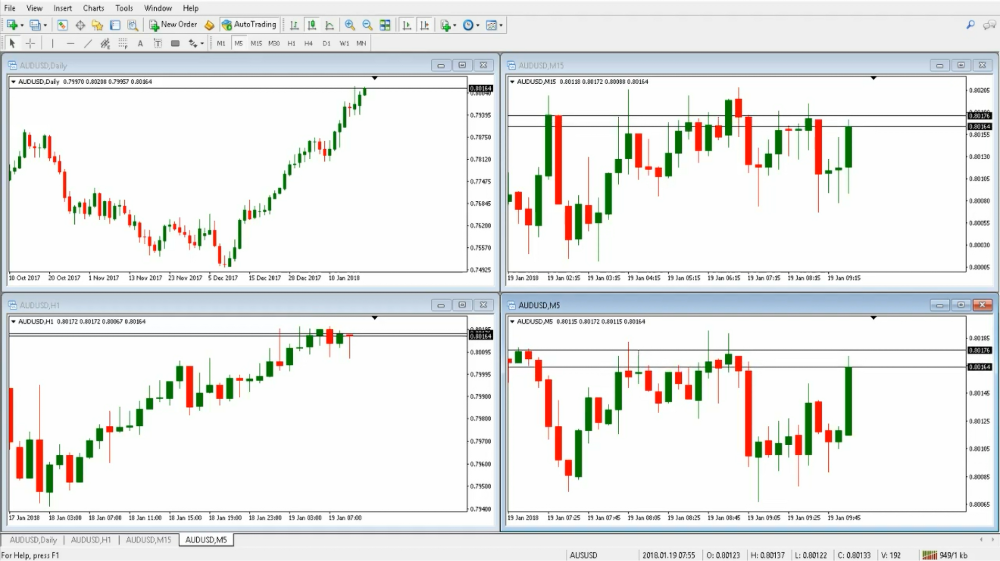Switch chart to Candlesticks type
This screenshot has height=561, width=1000.
[x=312, y=25]
